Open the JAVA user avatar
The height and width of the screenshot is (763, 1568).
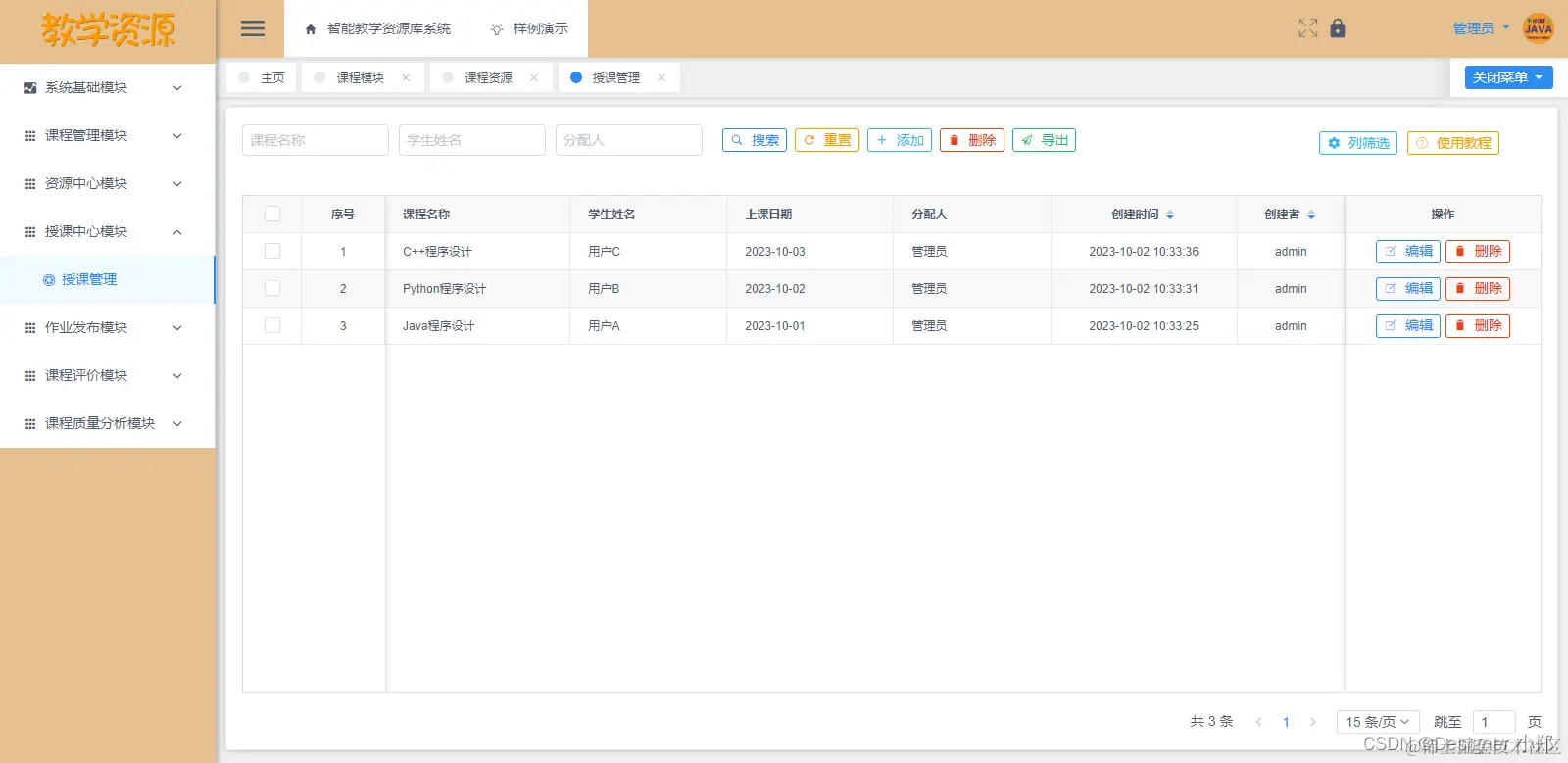[x=1539, y=28]
